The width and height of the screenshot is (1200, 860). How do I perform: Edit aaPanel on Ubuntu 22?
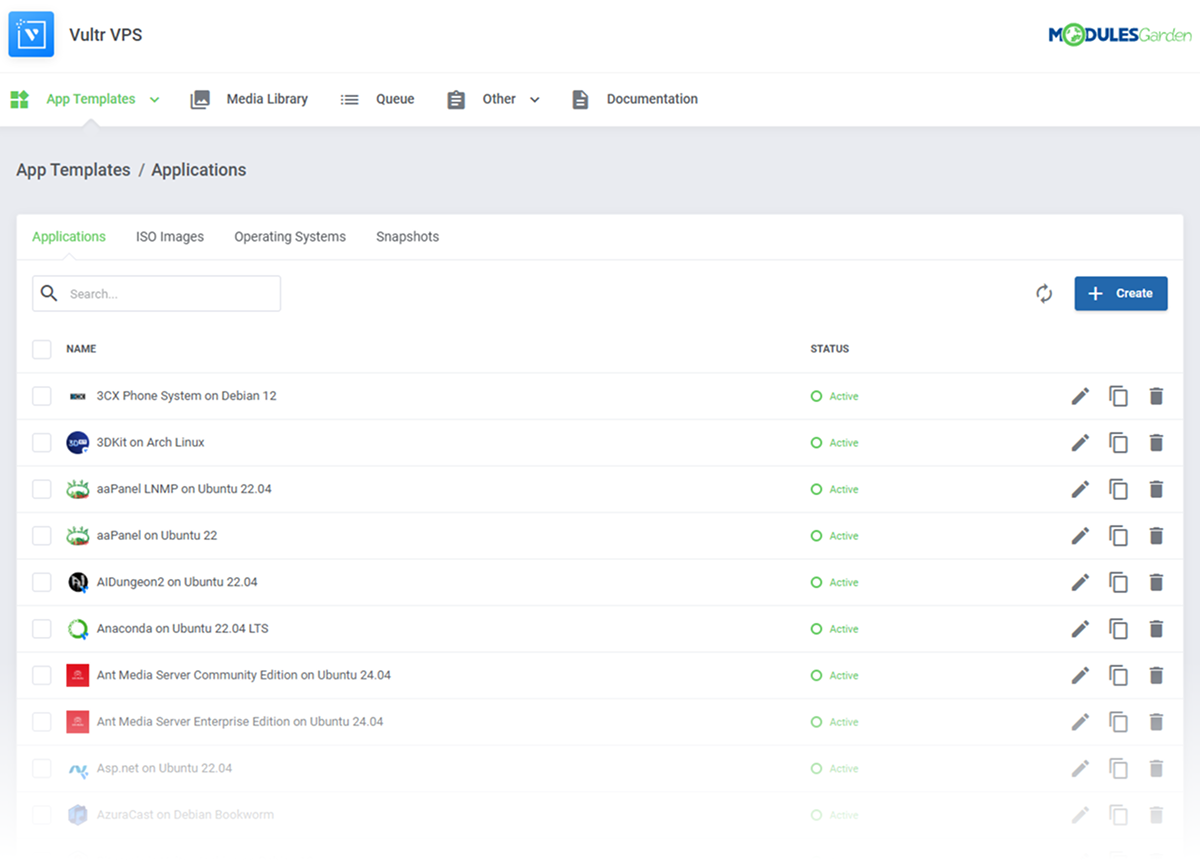point(1080,535)
